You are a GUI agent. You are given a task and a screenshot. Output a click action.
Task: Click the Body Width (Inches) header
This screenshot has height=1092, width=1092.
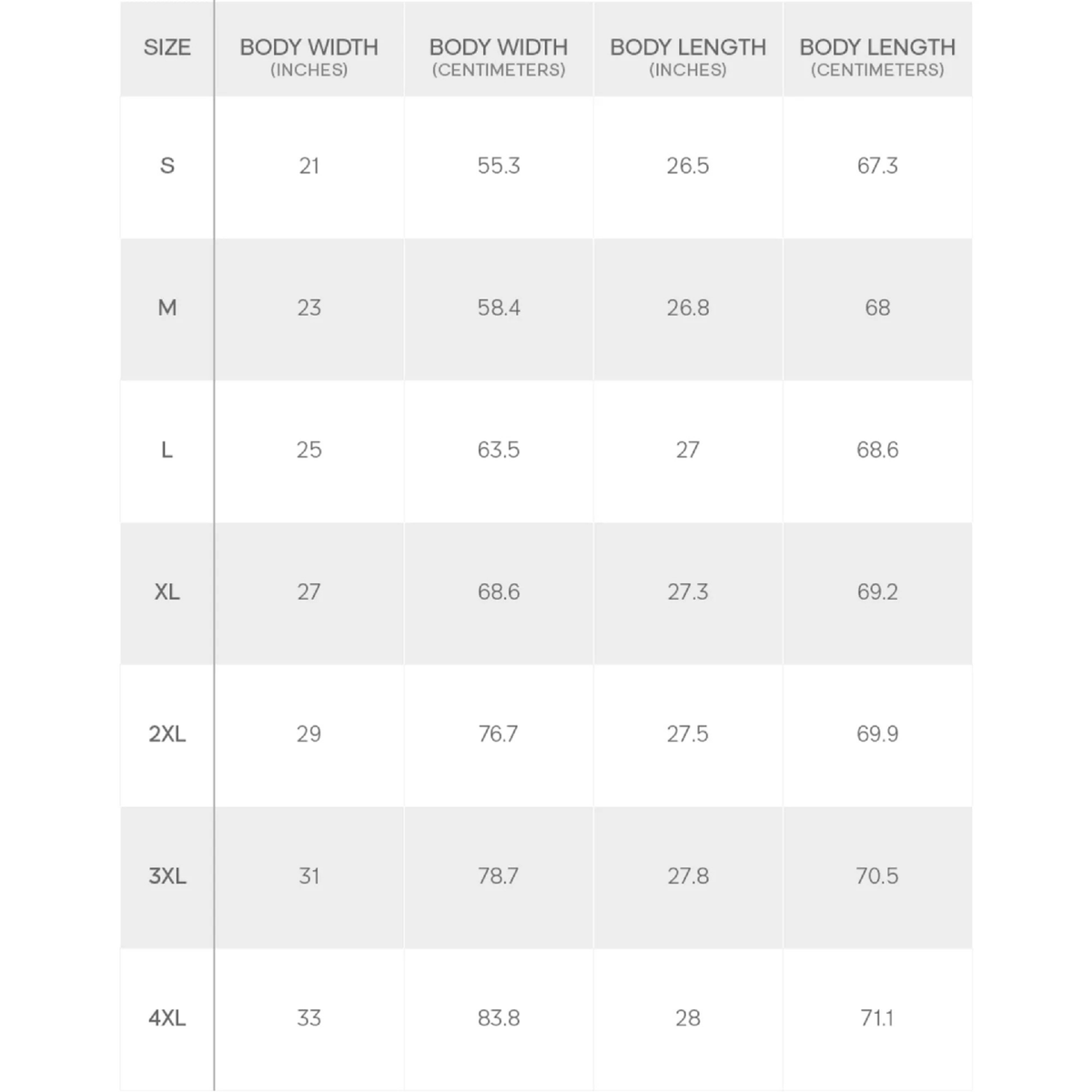pyautogui.click(x=309, y=56)
